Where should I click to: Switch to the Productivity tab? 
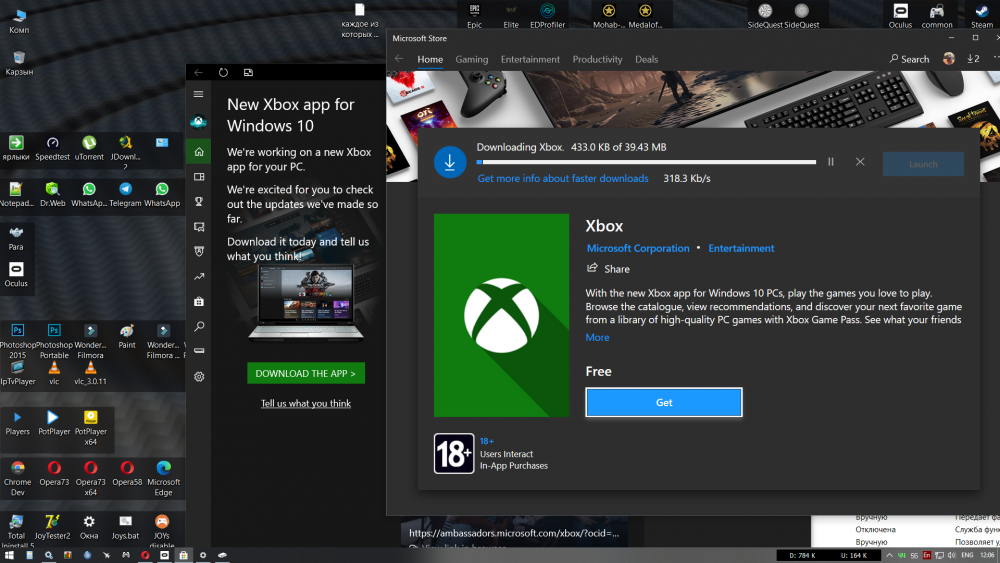tap(597, 59)
